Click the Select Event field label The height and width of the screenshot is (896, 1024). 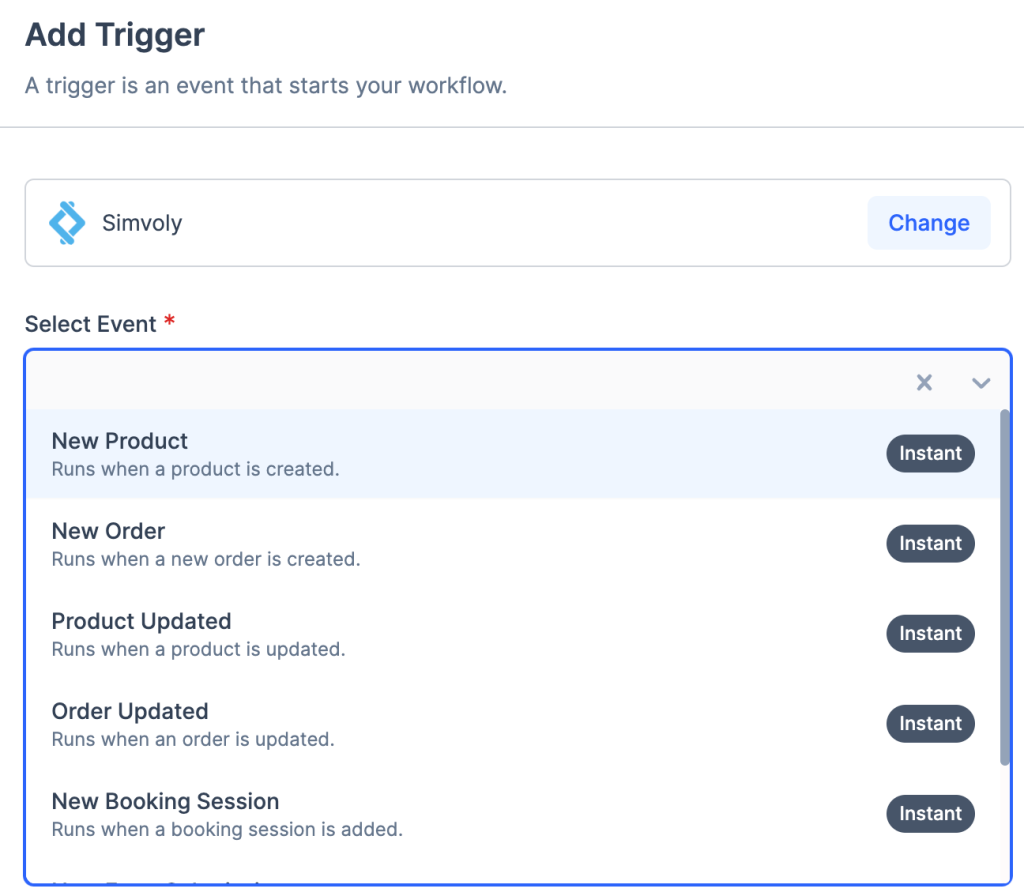[x=91, y=324]
